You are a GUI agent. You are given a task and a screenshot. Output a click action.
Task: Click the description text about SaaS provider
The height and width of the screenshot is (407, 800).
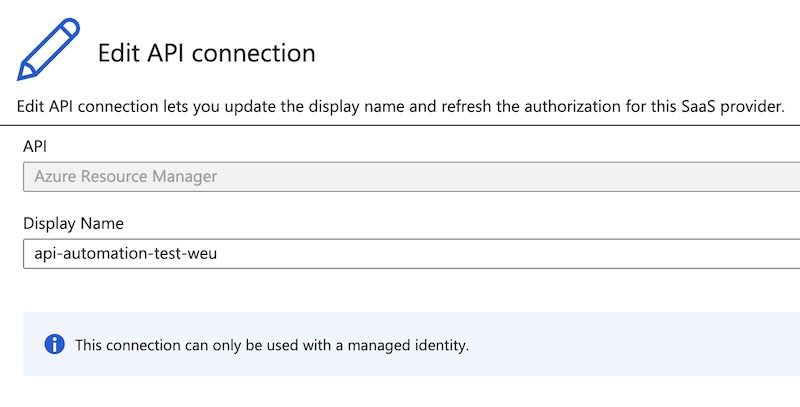coord(401,107)
